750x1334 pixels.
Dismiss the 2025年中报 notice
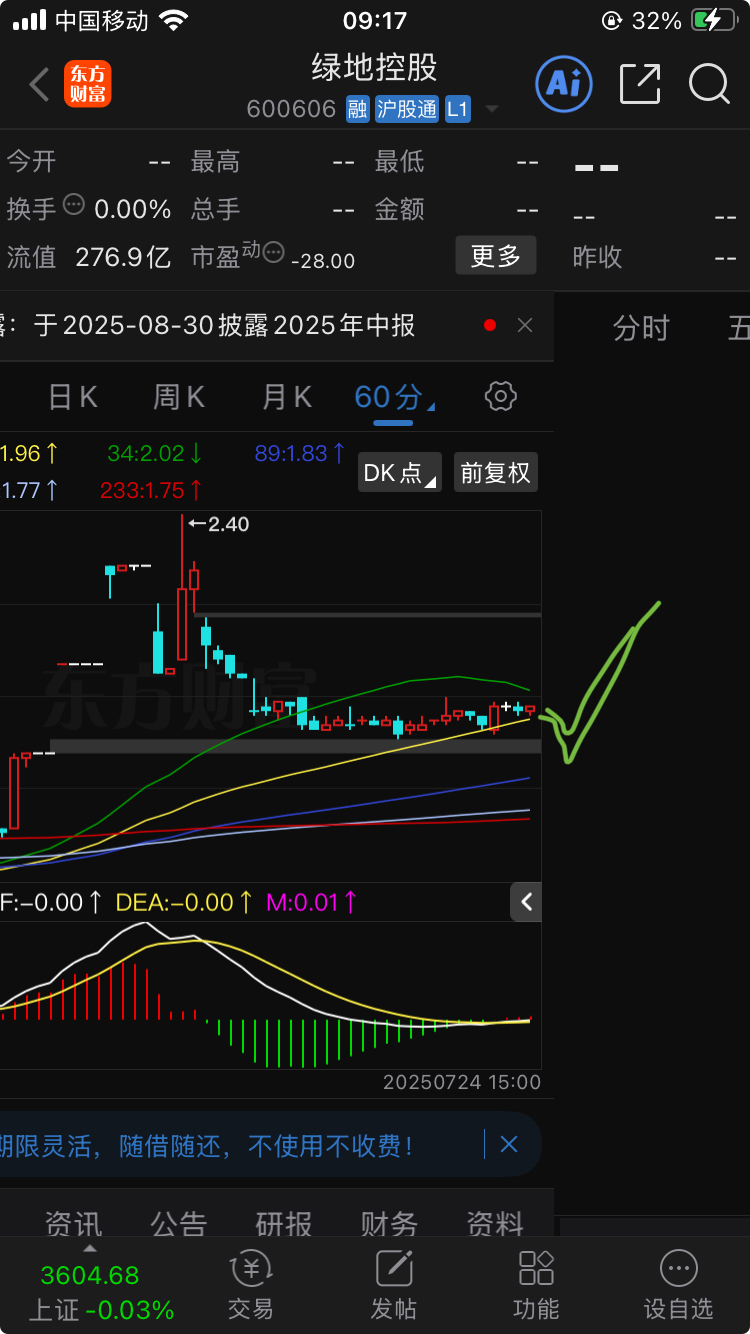pyautogui.click(x=525, y=325)
